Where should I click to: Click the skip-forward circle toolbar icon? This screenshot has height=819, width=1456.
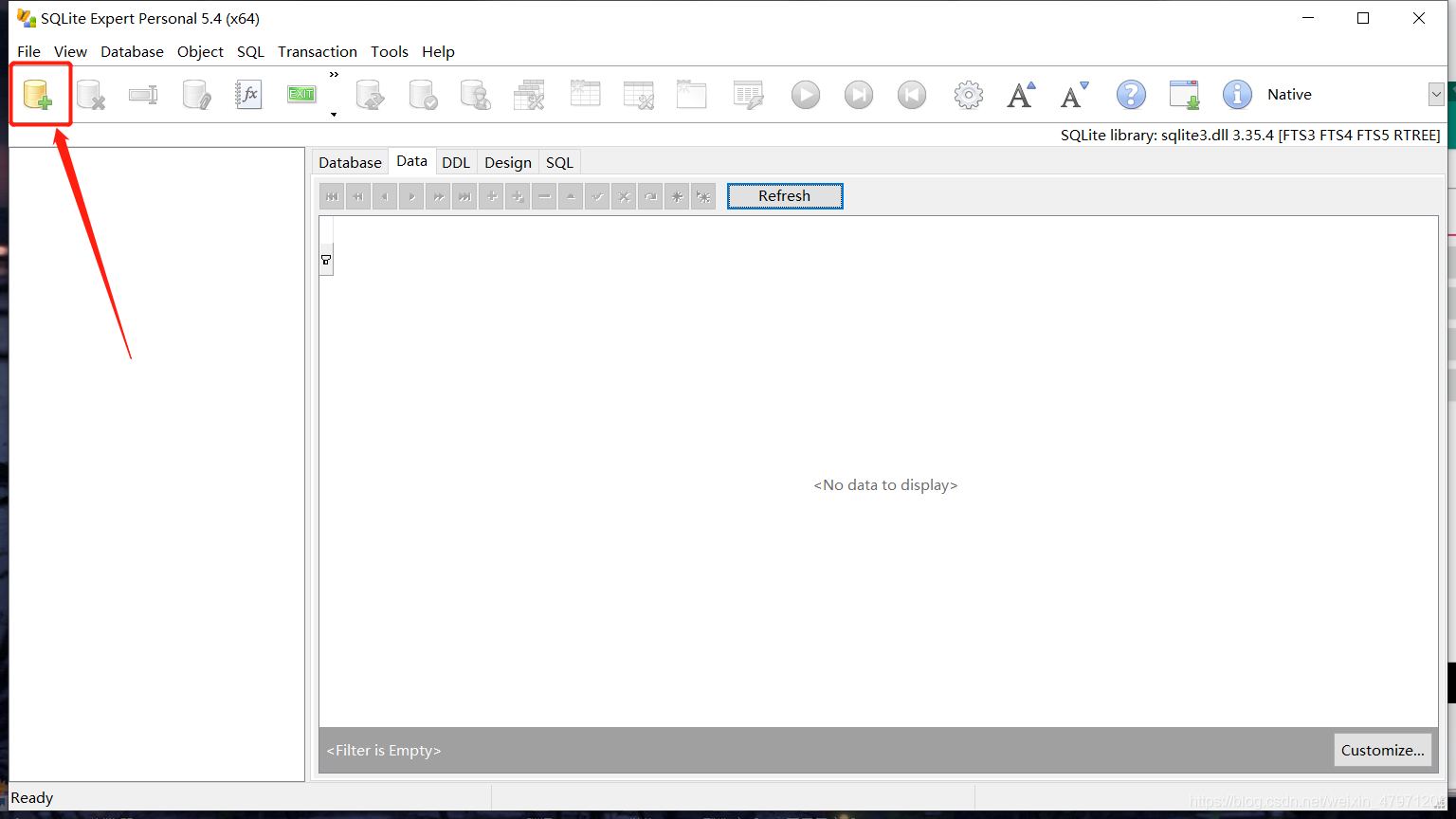[859, 95]
